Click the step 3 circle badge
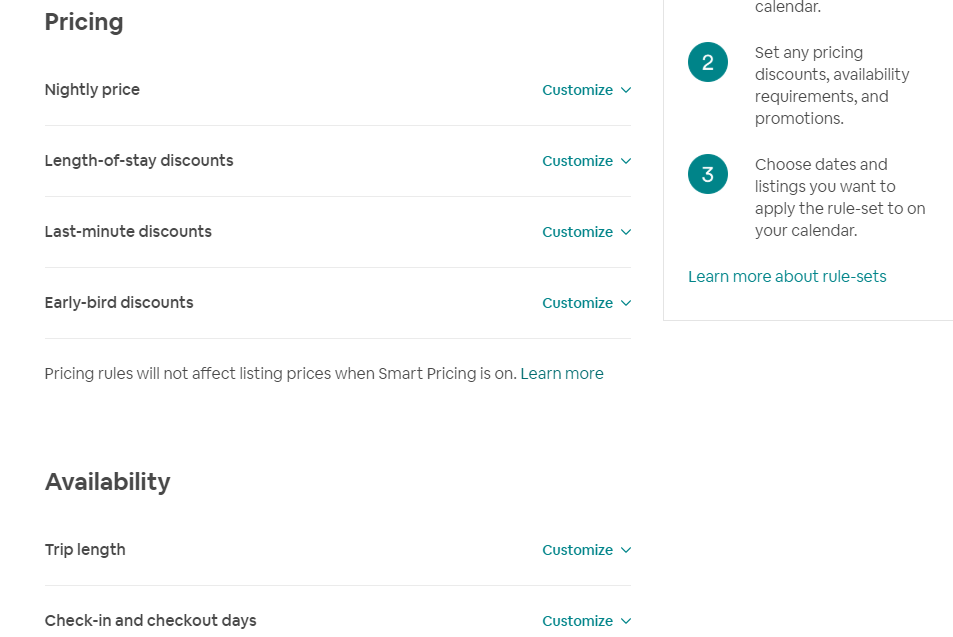 tap(708, 175)
